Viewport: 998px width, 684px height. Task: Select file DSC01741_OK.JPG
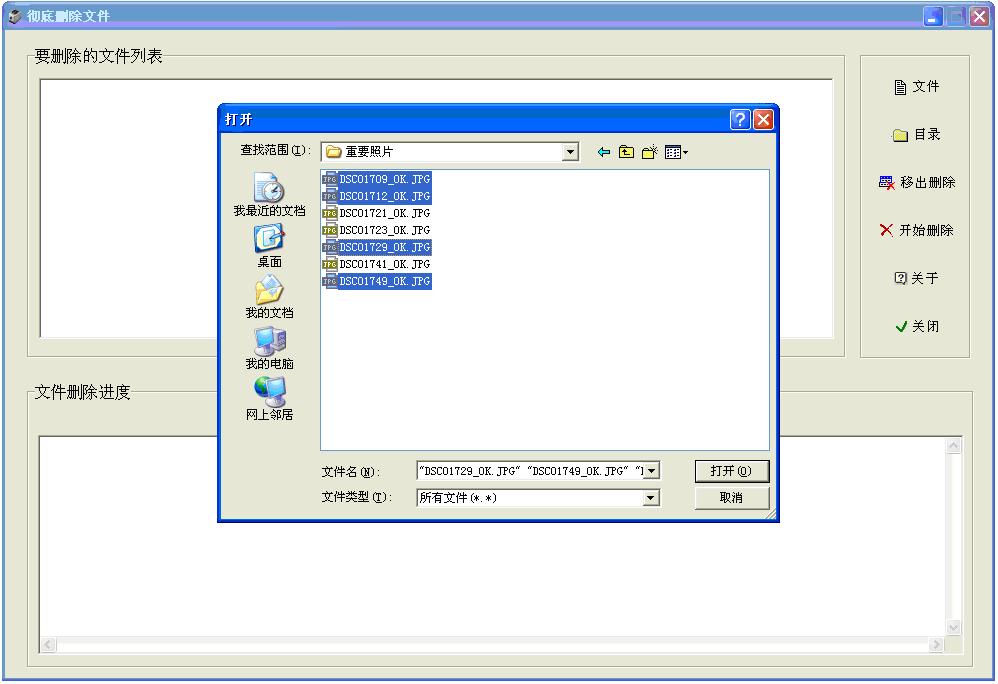click(x=377, y=264)
